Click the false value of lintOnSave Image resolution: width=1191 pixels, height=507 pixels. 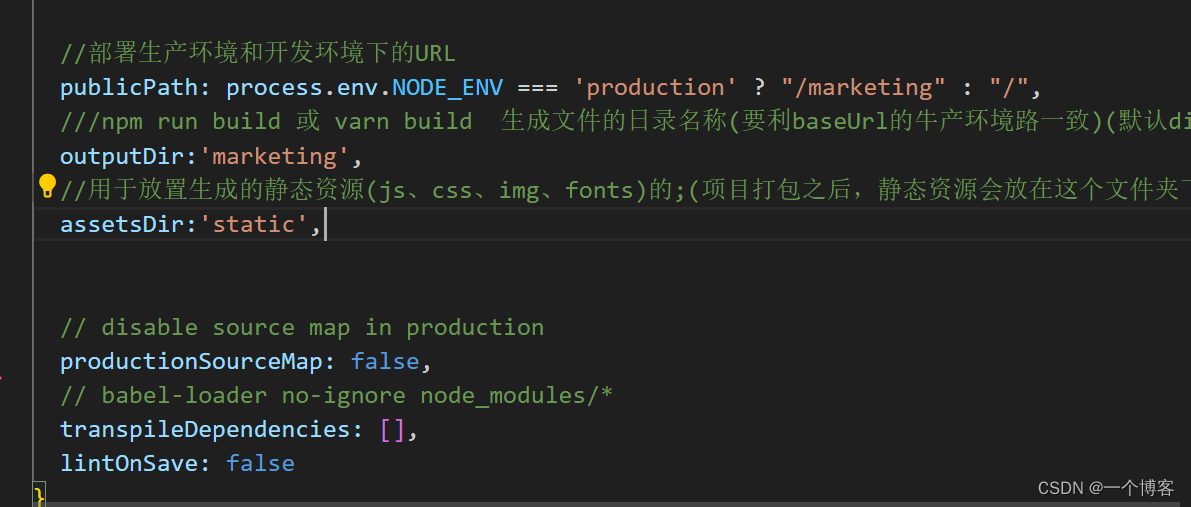pyautogui.click(x=261, y=464)
